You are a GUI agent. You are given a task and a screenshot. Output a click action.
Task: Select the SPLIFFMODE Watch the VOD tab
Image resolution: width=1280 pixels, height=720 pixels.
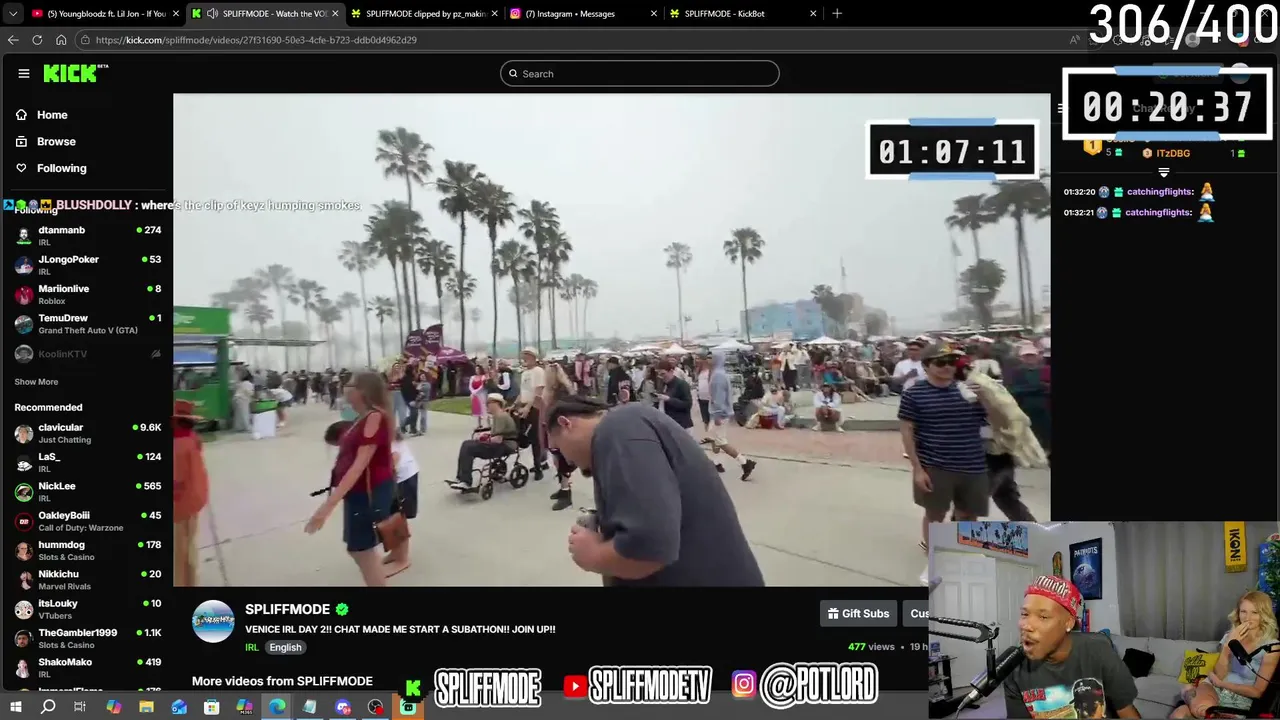[x=265, y=14]
